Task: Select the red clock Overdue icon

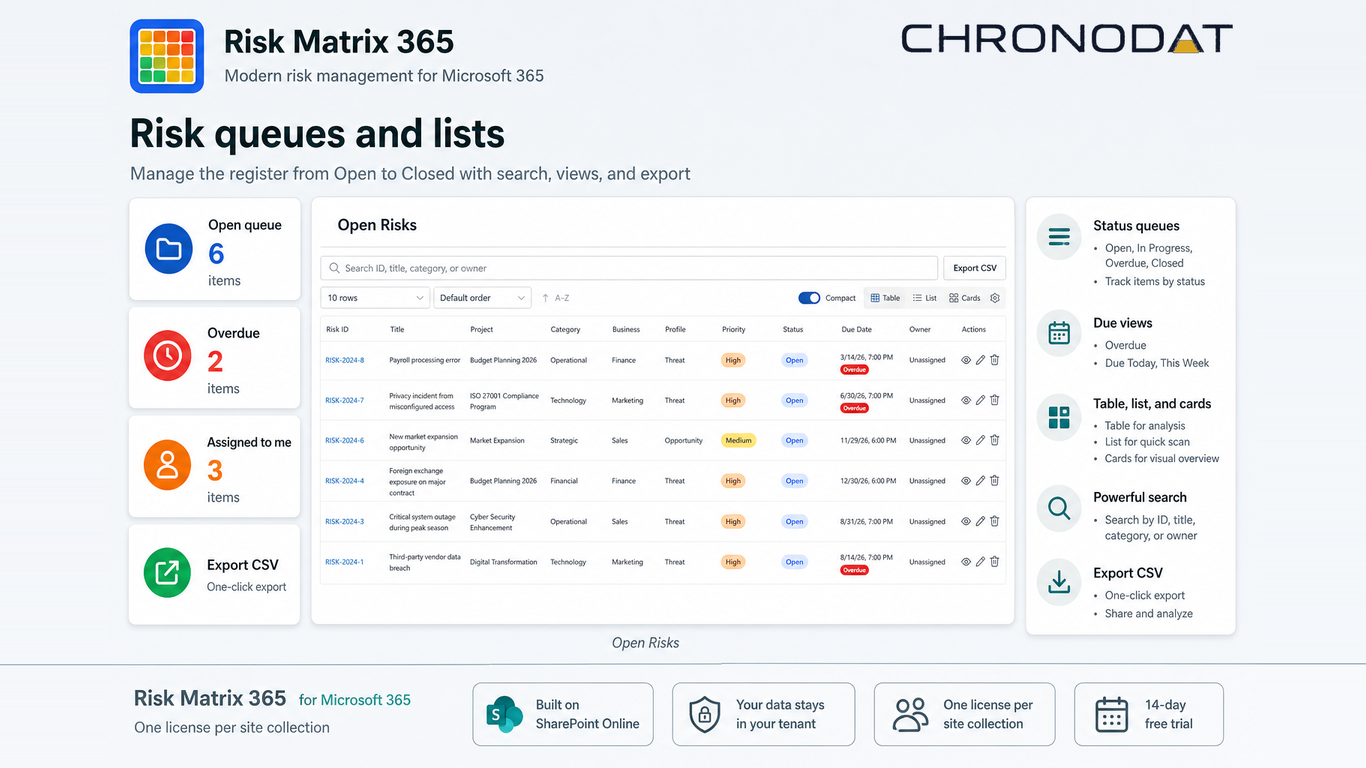Action: [168, 356]
